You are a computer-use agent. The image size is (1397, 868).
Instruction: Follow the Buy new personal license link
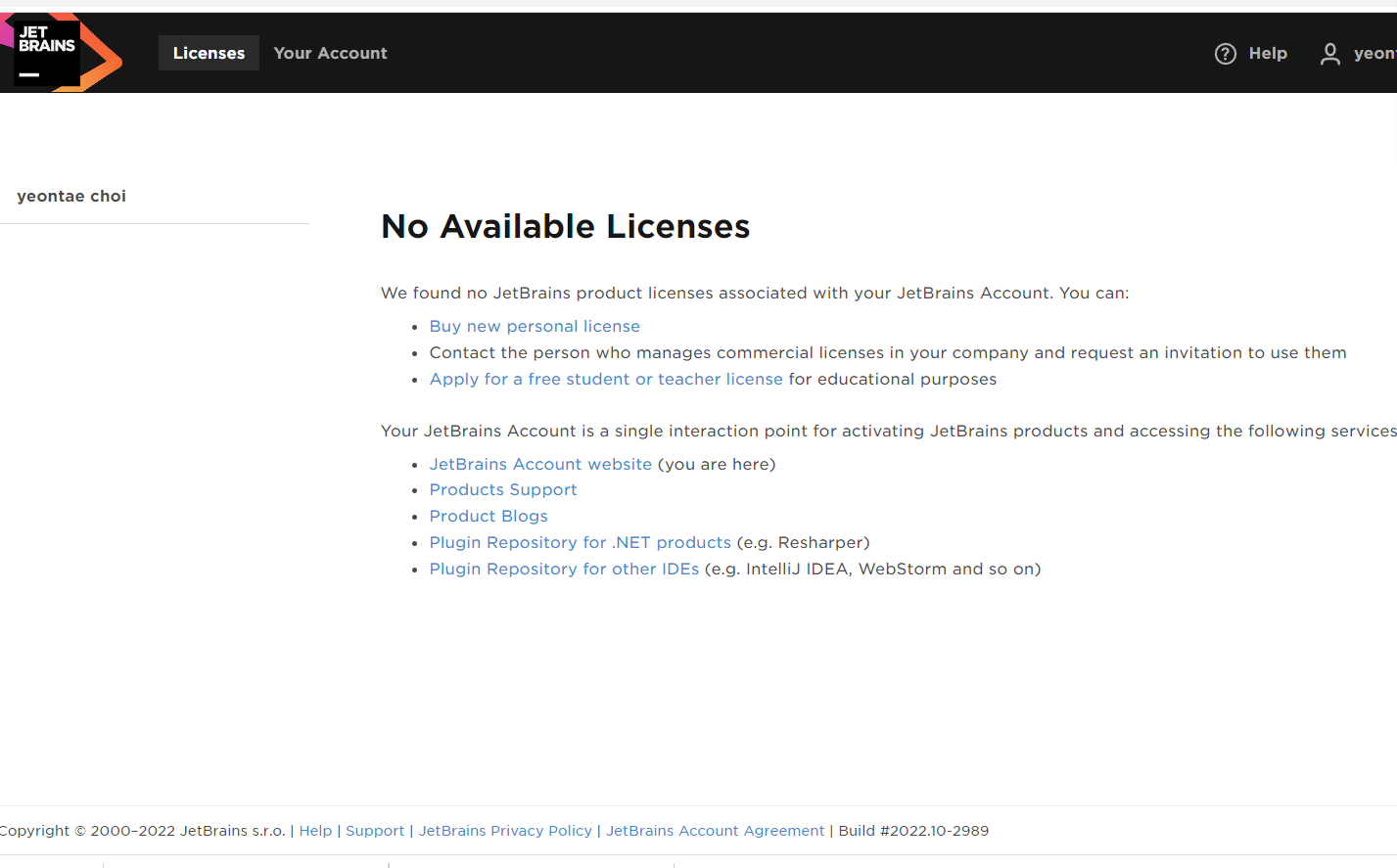[x=535, y=326]
